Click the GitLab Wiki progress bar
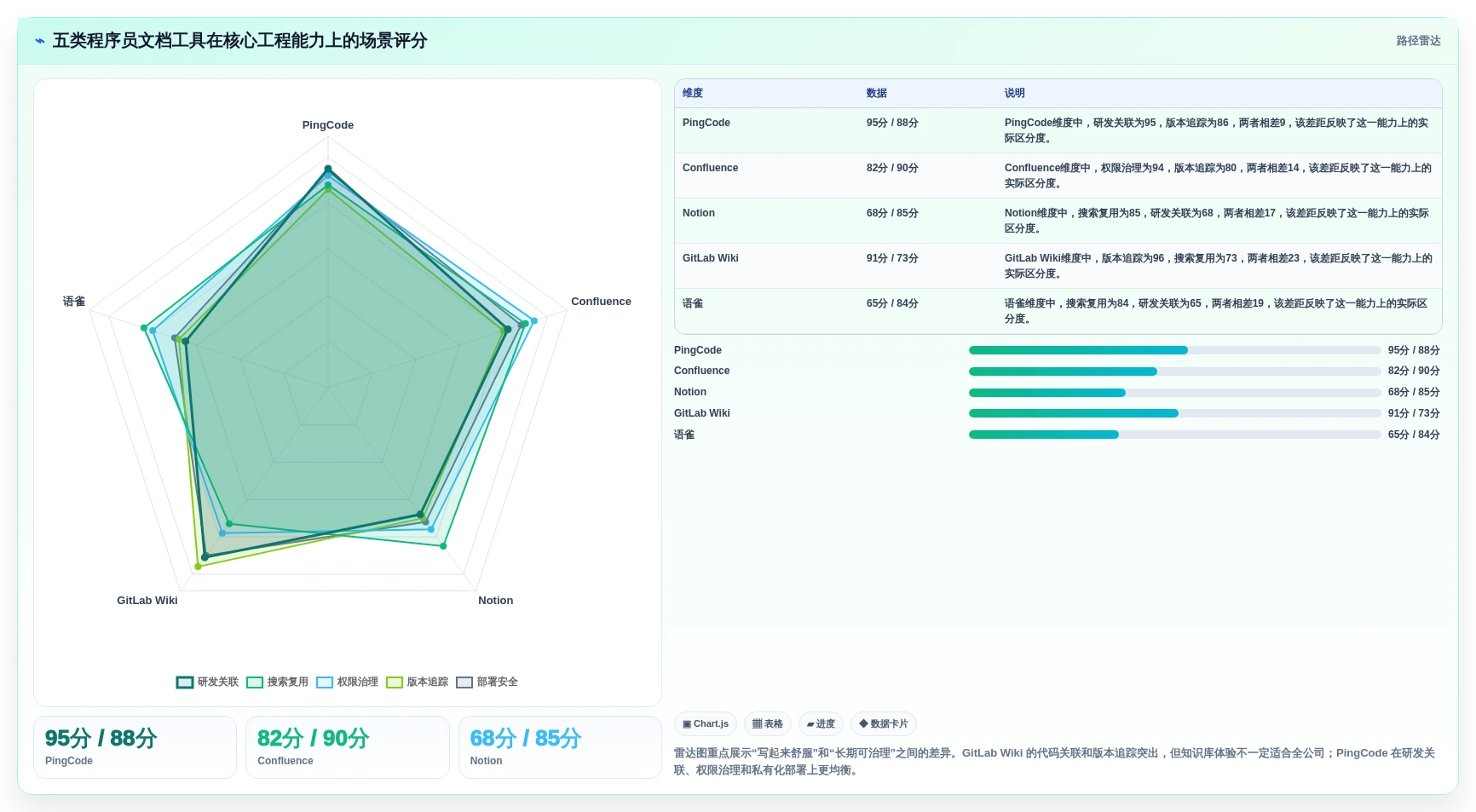Viewport: 1476px width, 812px height. (x=1174, y=413)
